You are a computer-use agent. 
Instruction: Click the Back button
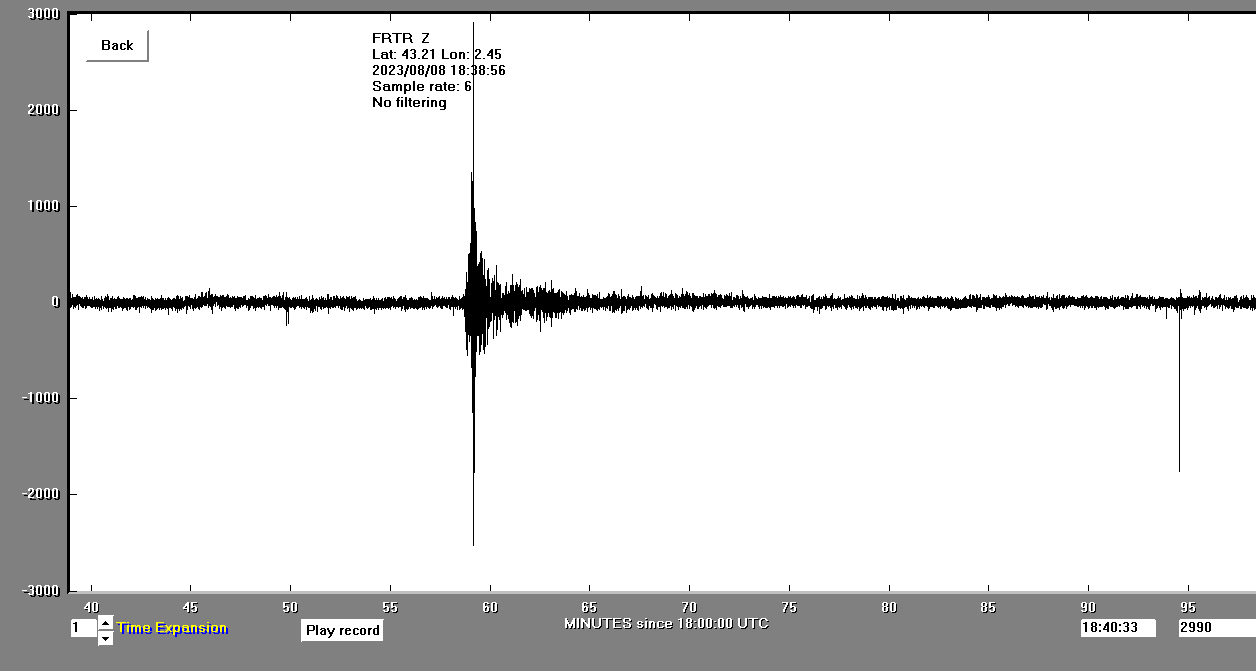(117, 45)
